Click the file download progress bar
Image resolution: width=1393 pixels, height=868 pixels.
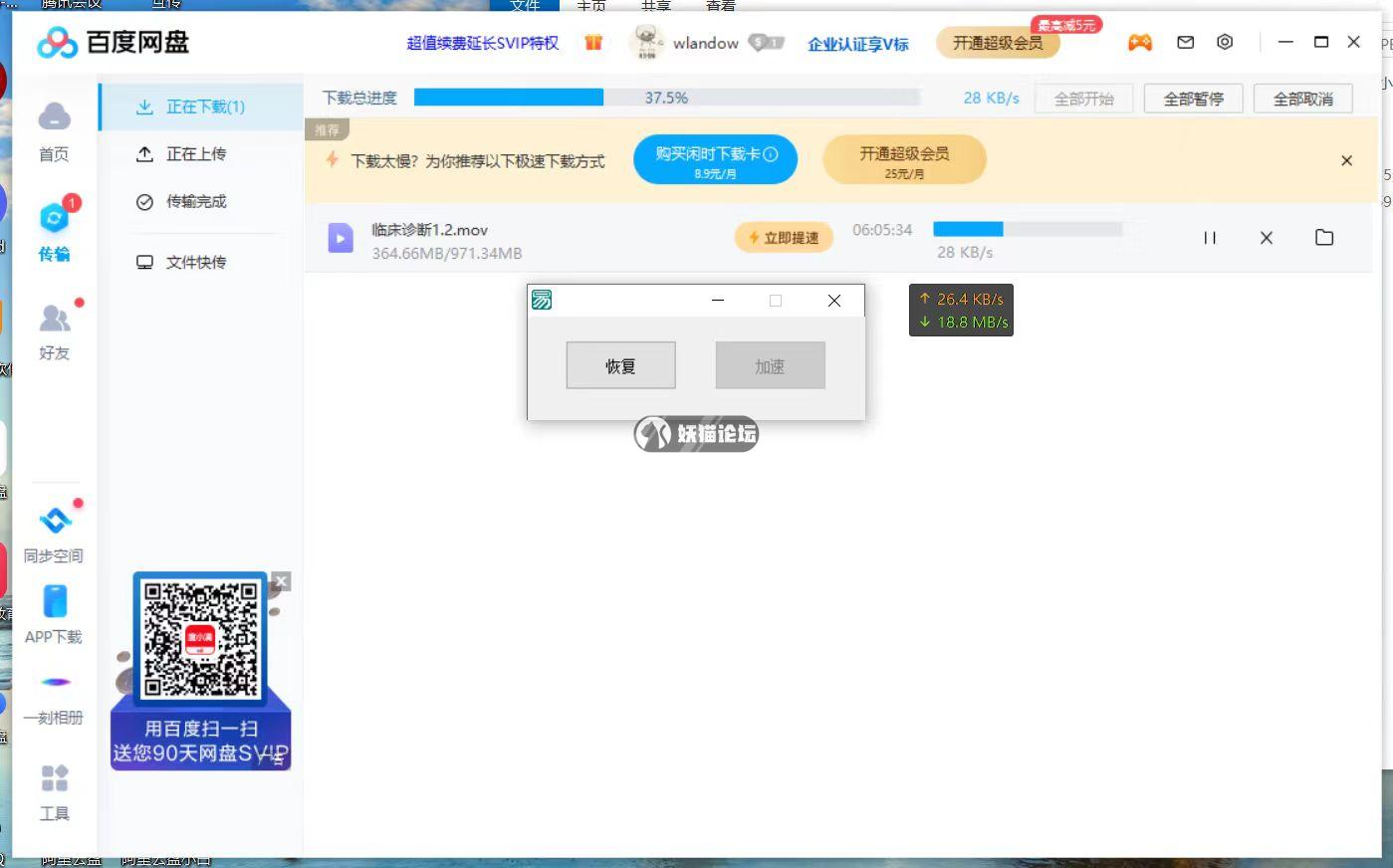pos(1028,230)
